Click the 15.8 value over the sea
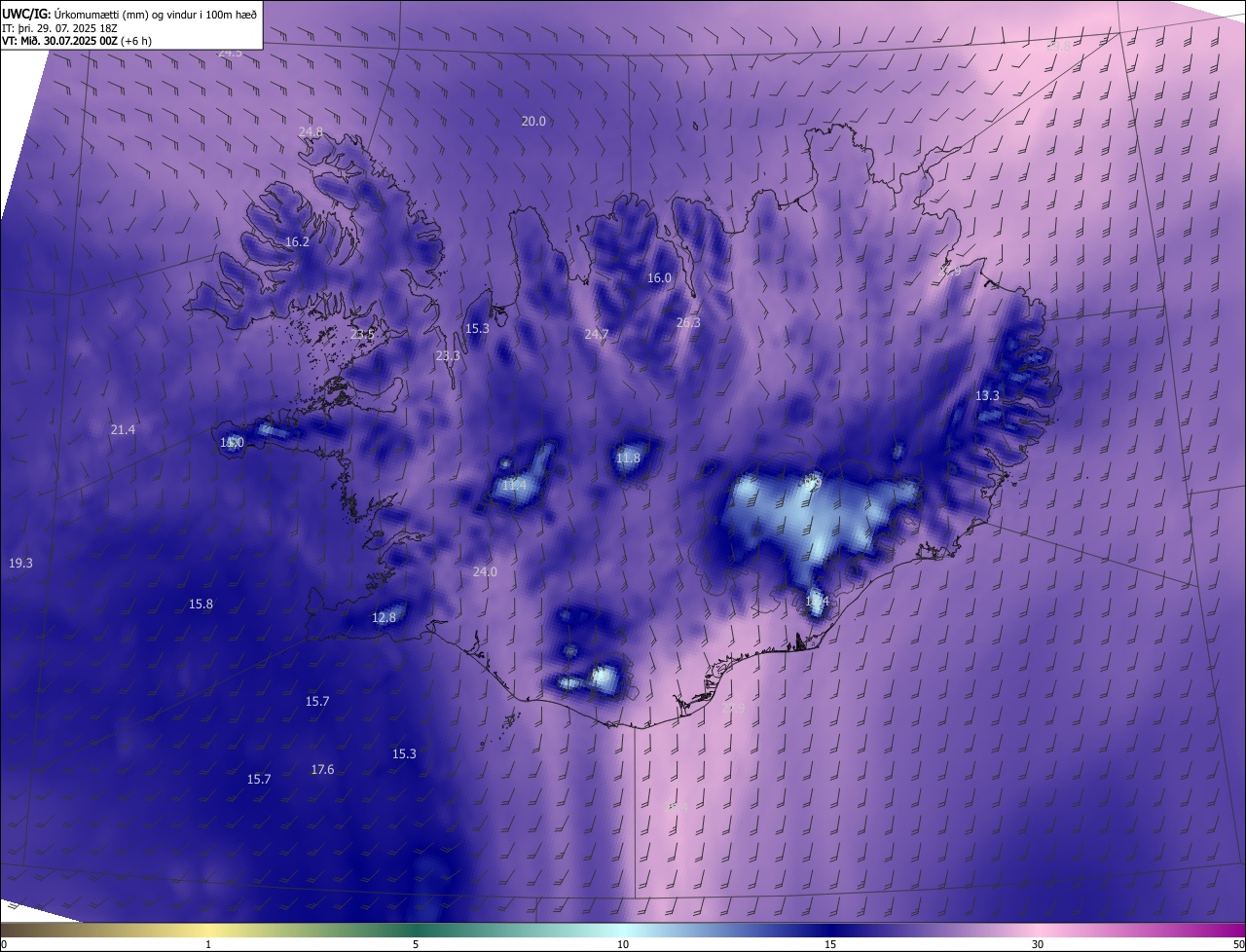1246x952 pixels. click(x=201, y=604)
